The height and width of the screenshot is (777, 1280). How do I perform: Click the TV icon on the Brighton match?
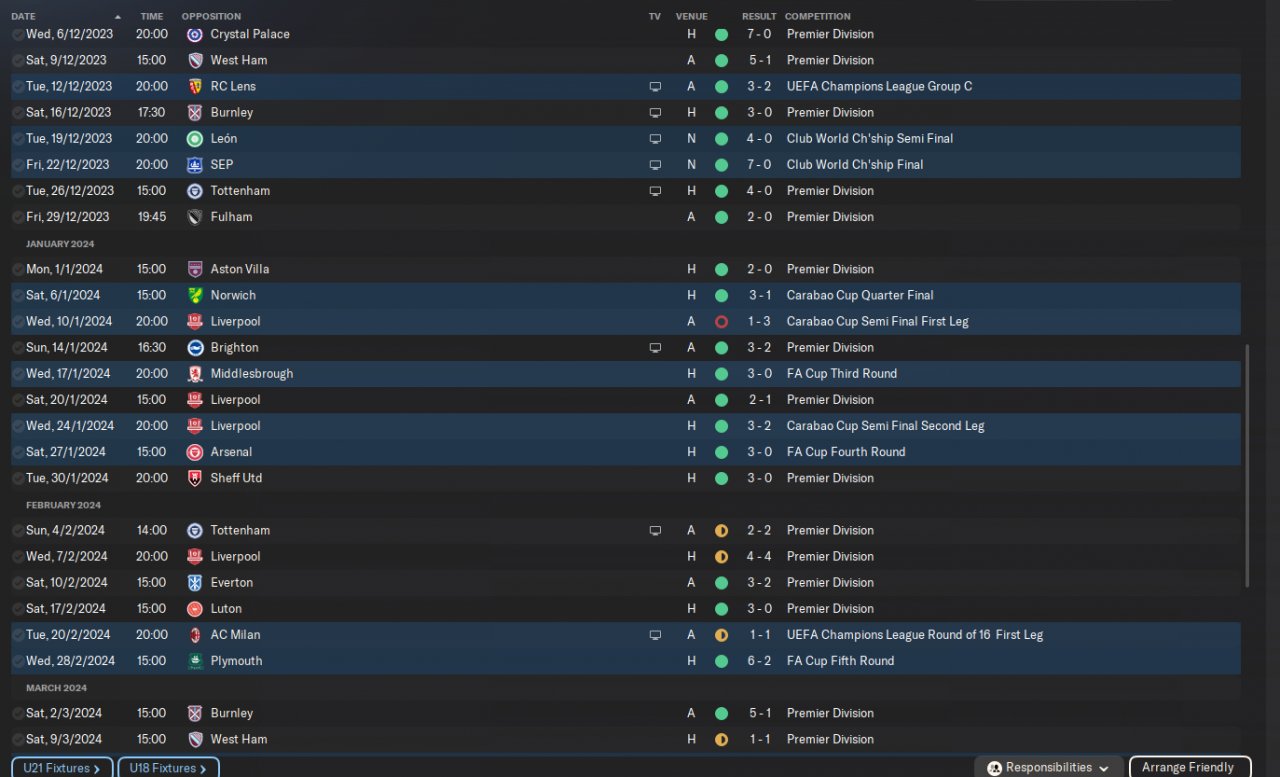[655, 348]
